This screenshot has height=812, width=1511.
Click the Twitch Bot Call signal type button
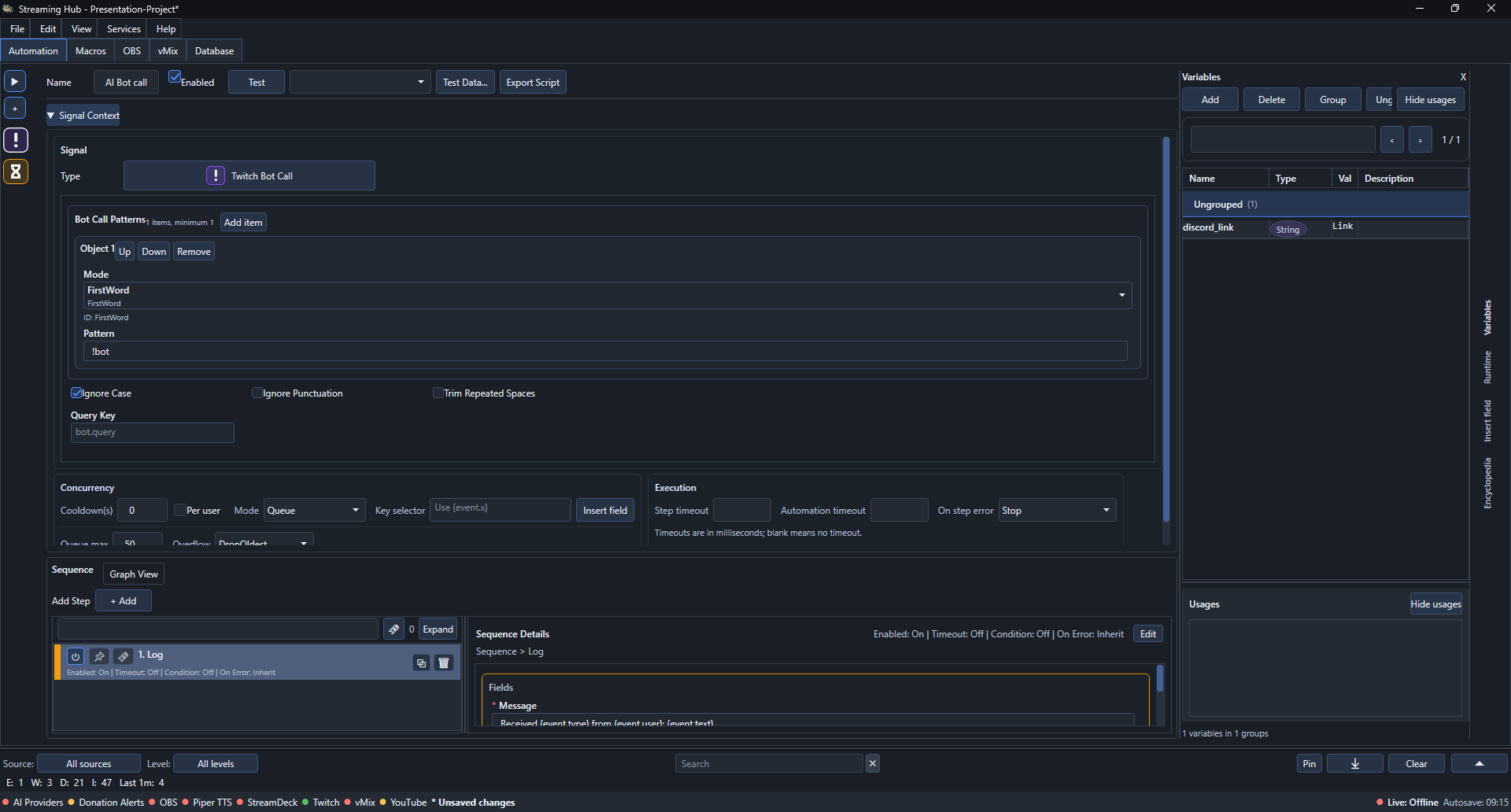(x=249, y=175)
